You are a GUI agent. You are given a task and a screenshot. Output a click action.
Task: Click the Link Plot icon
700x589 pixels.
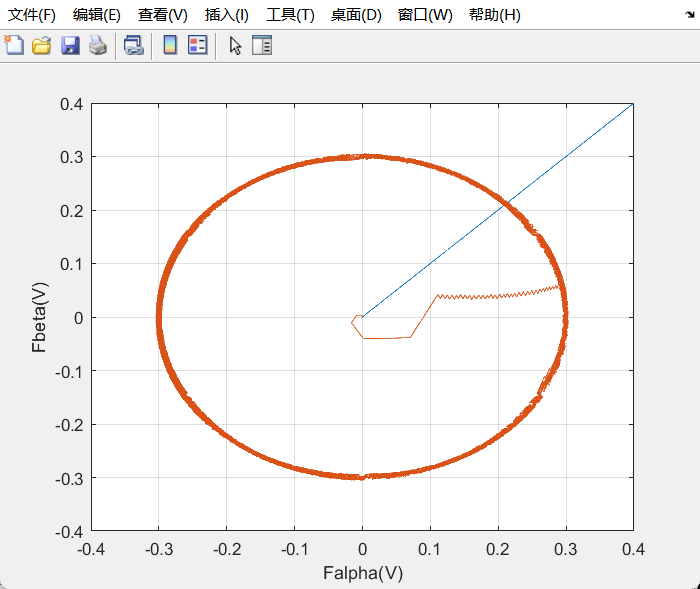click(x=133, y=45)
